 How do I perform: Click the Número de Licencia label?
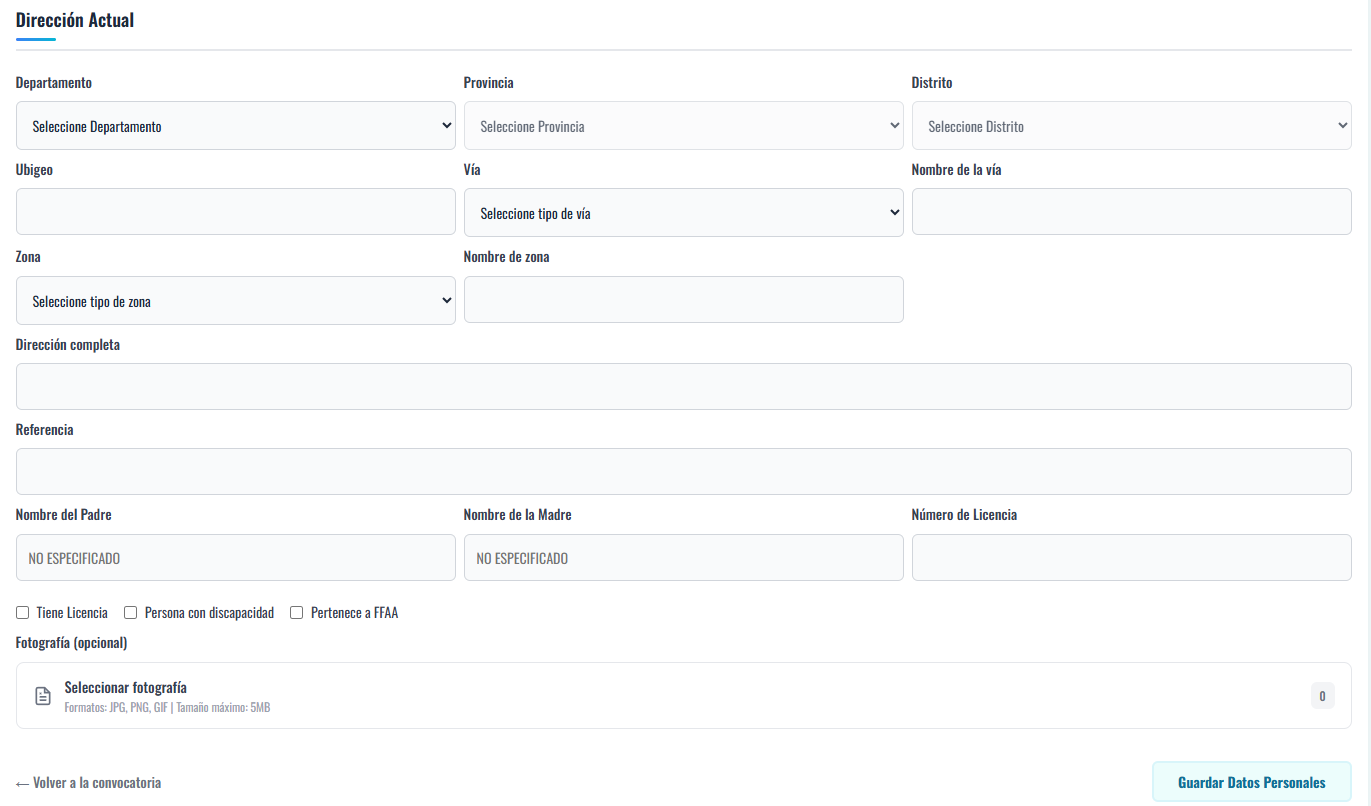965,515
